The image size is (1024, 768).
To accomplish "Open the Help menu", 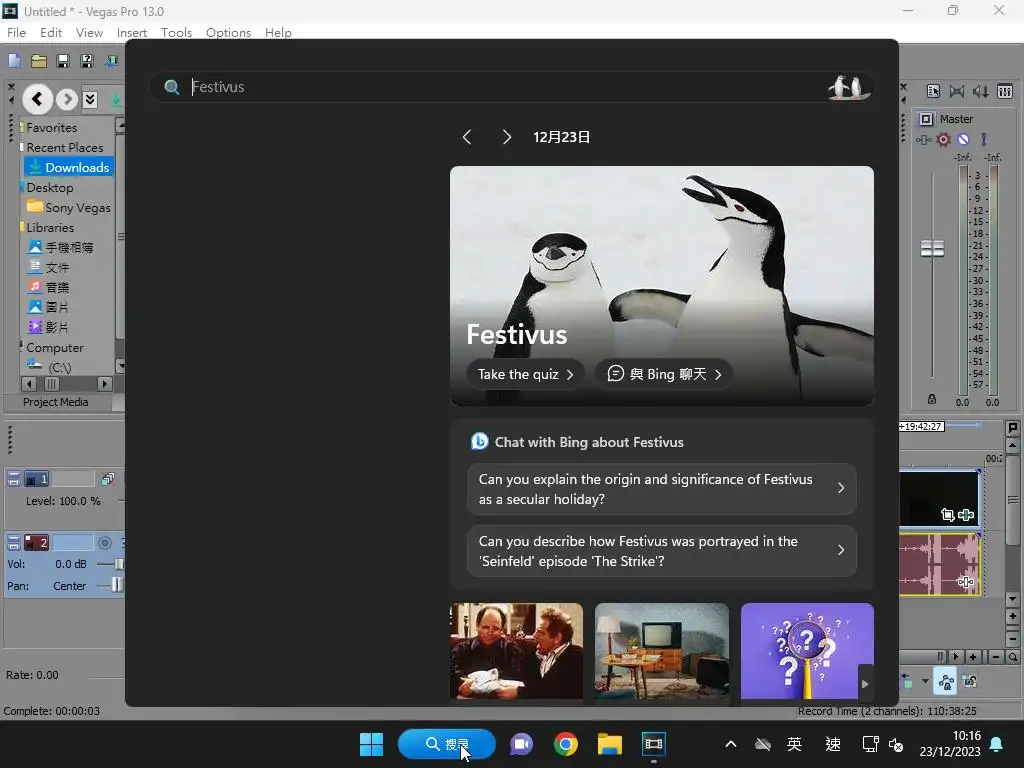I will pos(278,33).
